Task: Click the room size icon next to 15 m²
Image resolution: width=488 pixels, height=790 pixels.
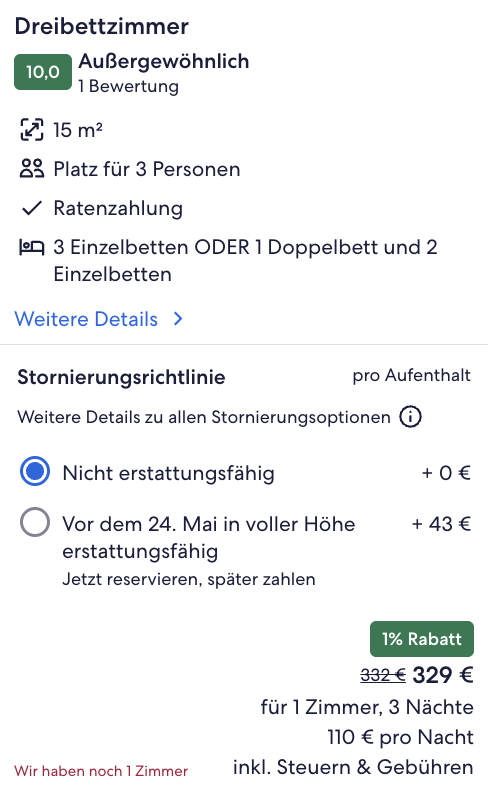Action: tap(32, 129)
